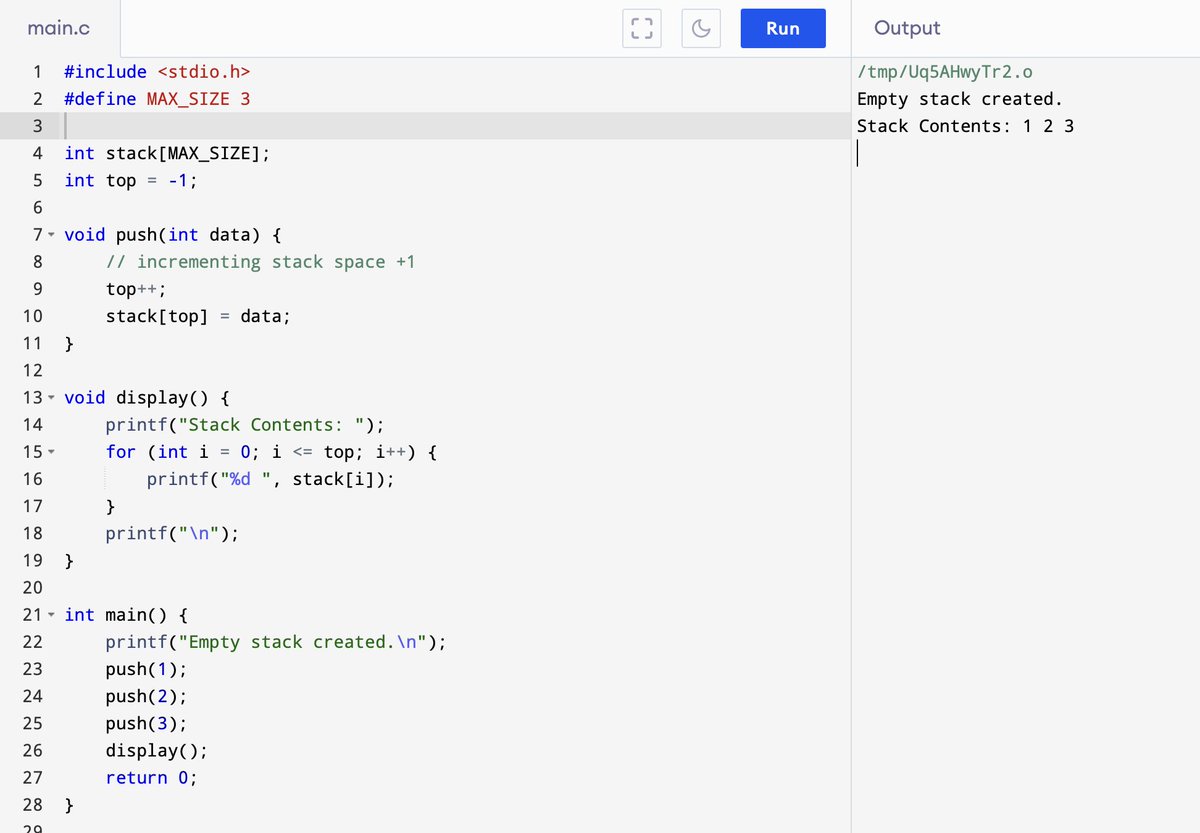This screenshot has width=1200, height=833.
Task: Run the program with the Run button
Action: [783, 28]
